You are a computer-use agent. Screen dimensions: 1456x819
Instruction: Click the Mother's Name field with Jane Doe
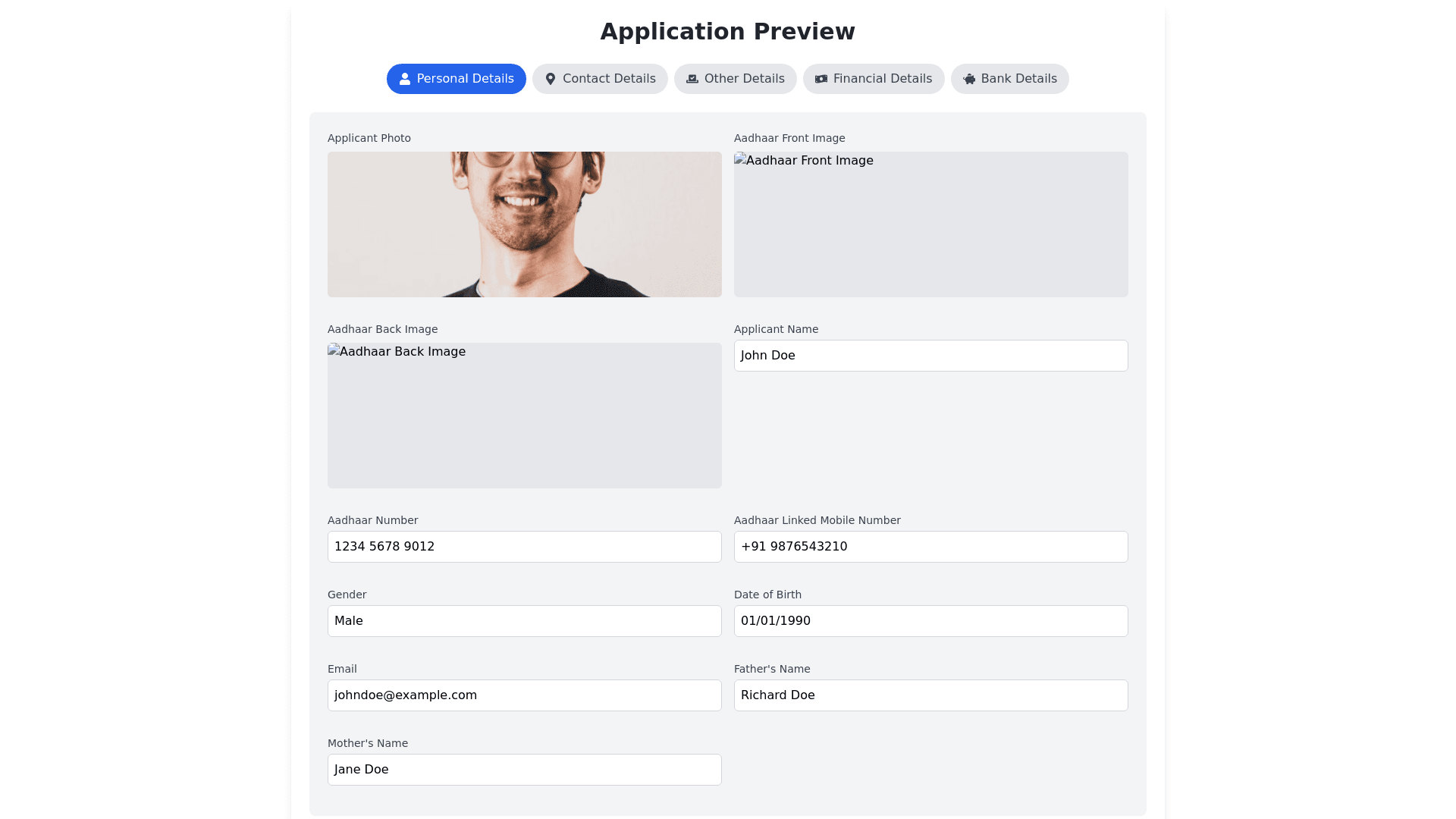(524, 770)
